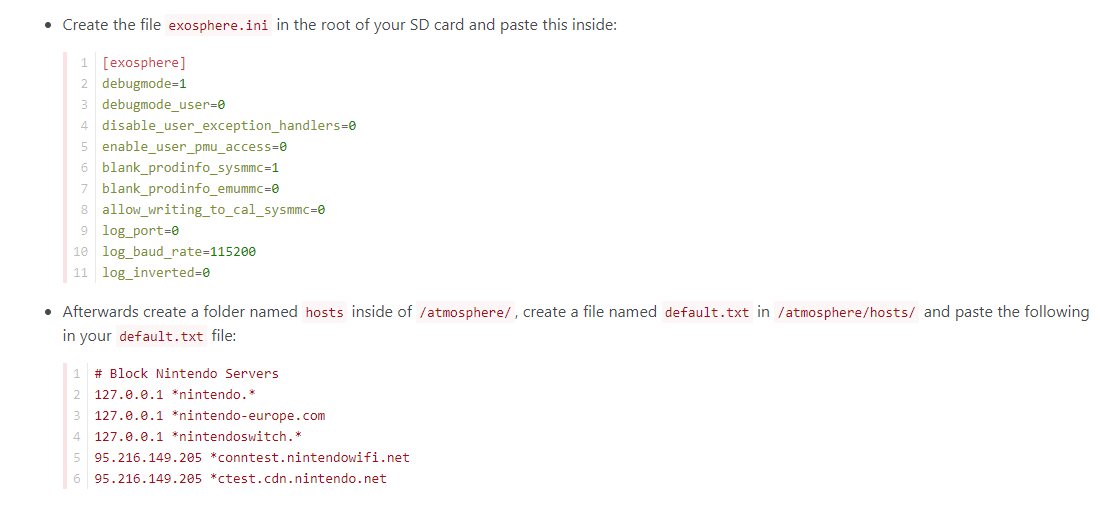
Task: Click the debugmode_user=0 code line
Action: click(163, 105)
